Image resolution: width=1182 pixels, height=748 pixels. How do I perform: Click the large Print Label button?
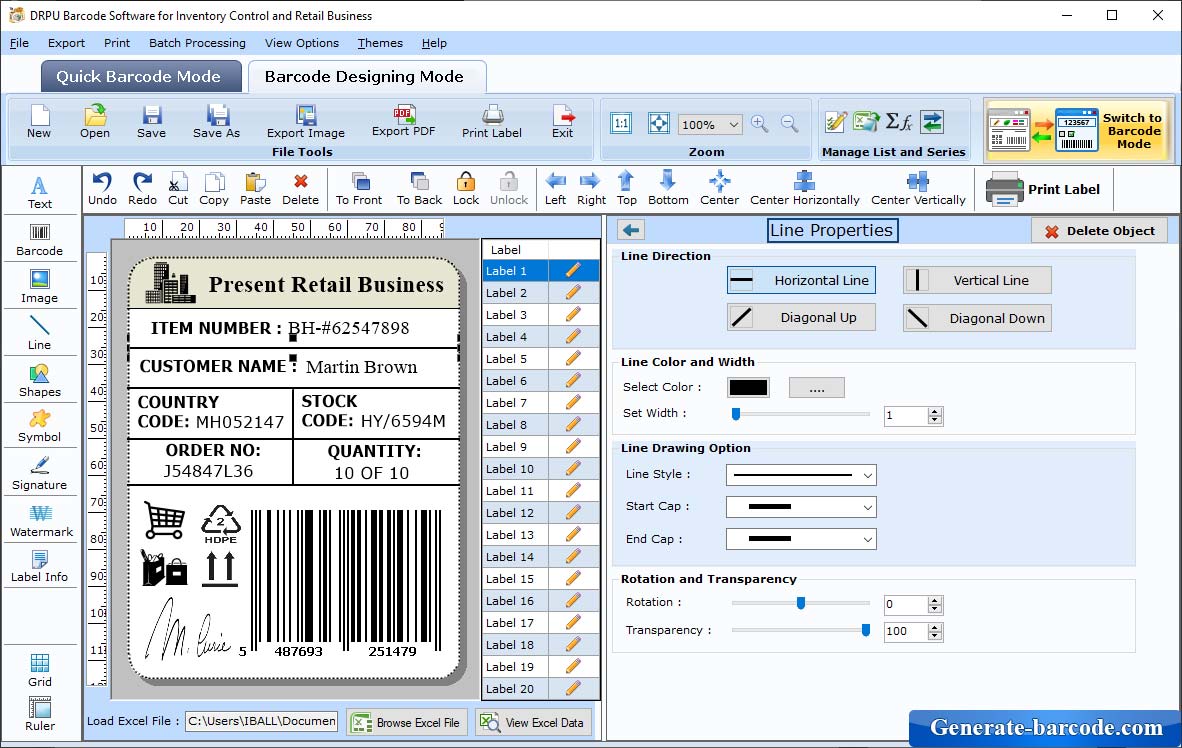[x=1043, y=189]
